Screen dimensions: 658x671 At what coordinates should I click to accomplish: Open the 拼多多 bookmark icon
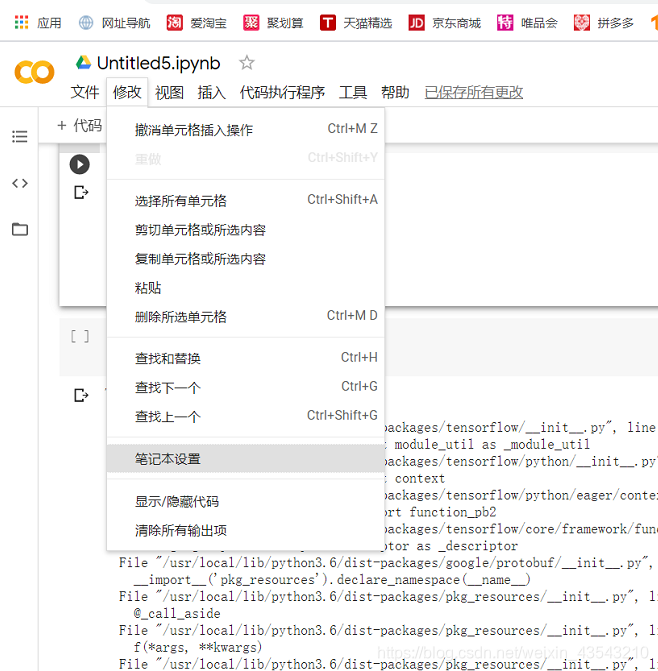pyautogui.click(x=581, y=22)
